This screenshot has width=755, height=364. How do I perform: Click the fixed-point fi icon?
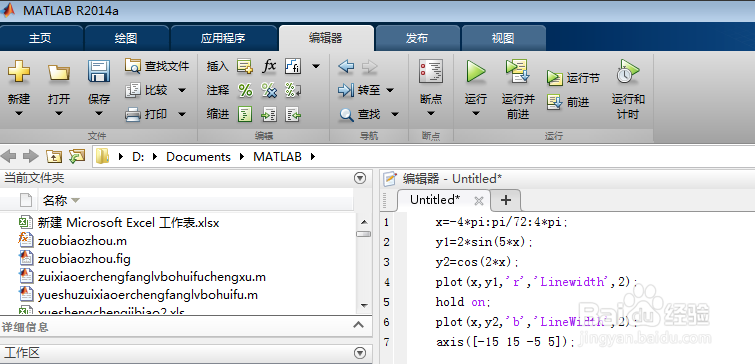293,66
